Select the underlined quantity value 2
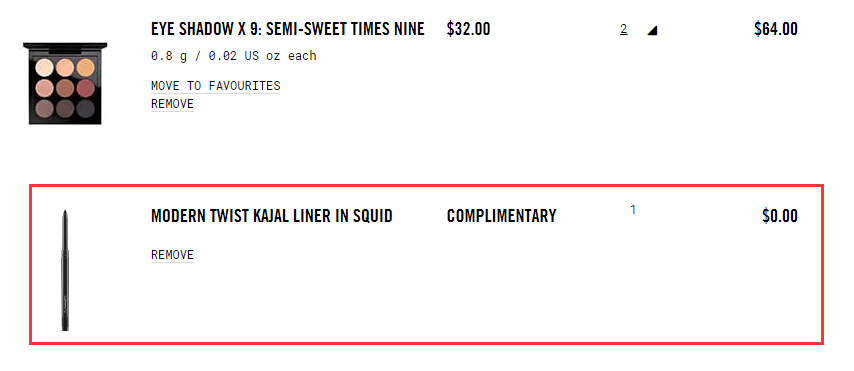The height and width of the screenshot is (371, 854). (x=623, y=30)
